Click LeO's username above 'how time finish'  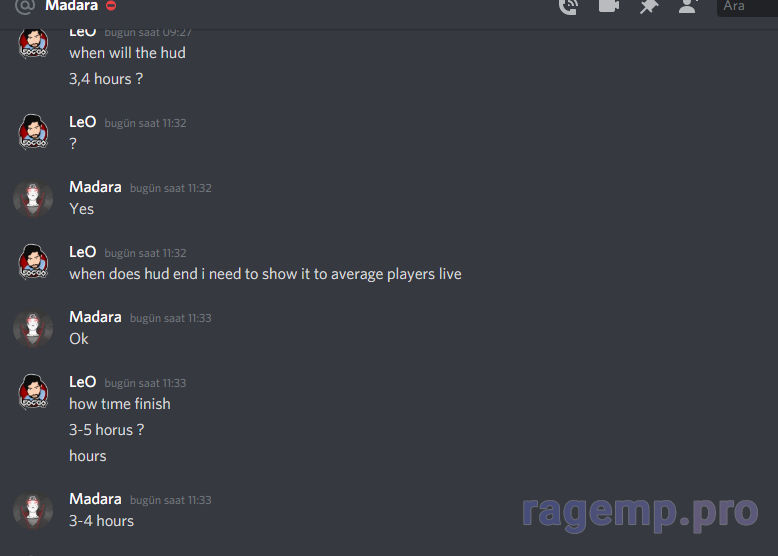[82, 382]
